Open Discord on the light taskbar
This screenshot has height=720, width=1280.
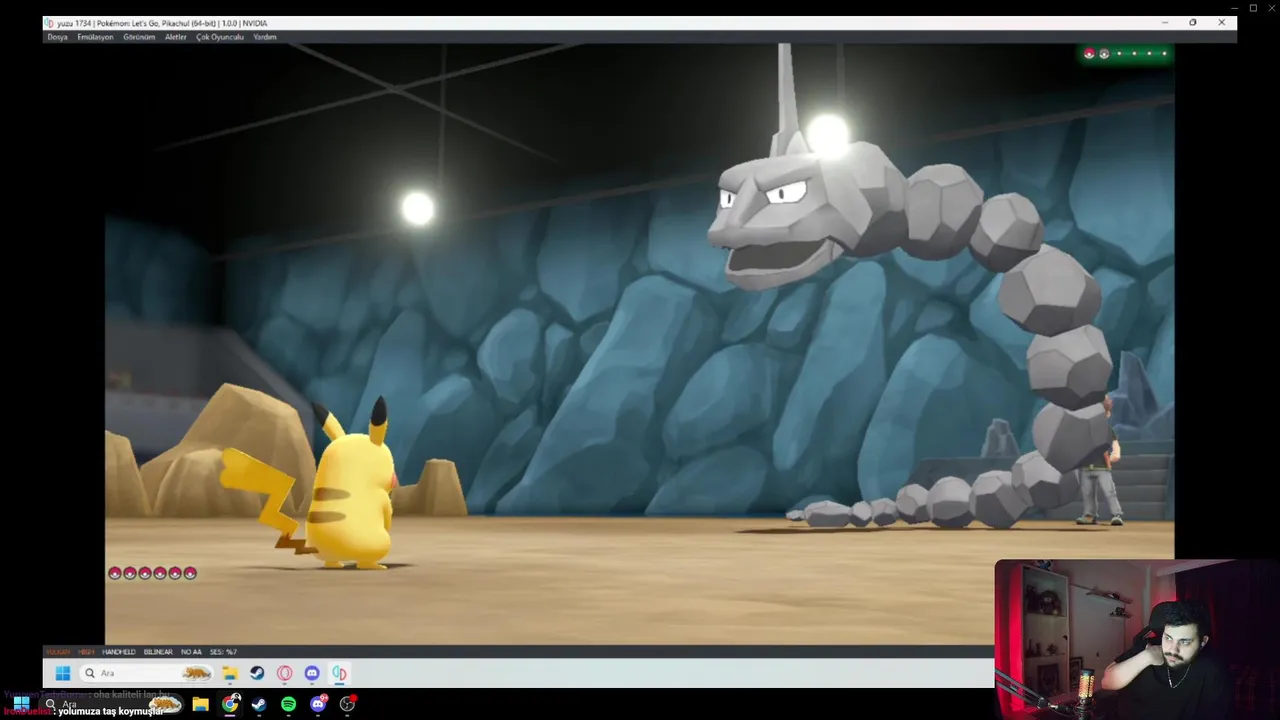(x=312, y=673)
